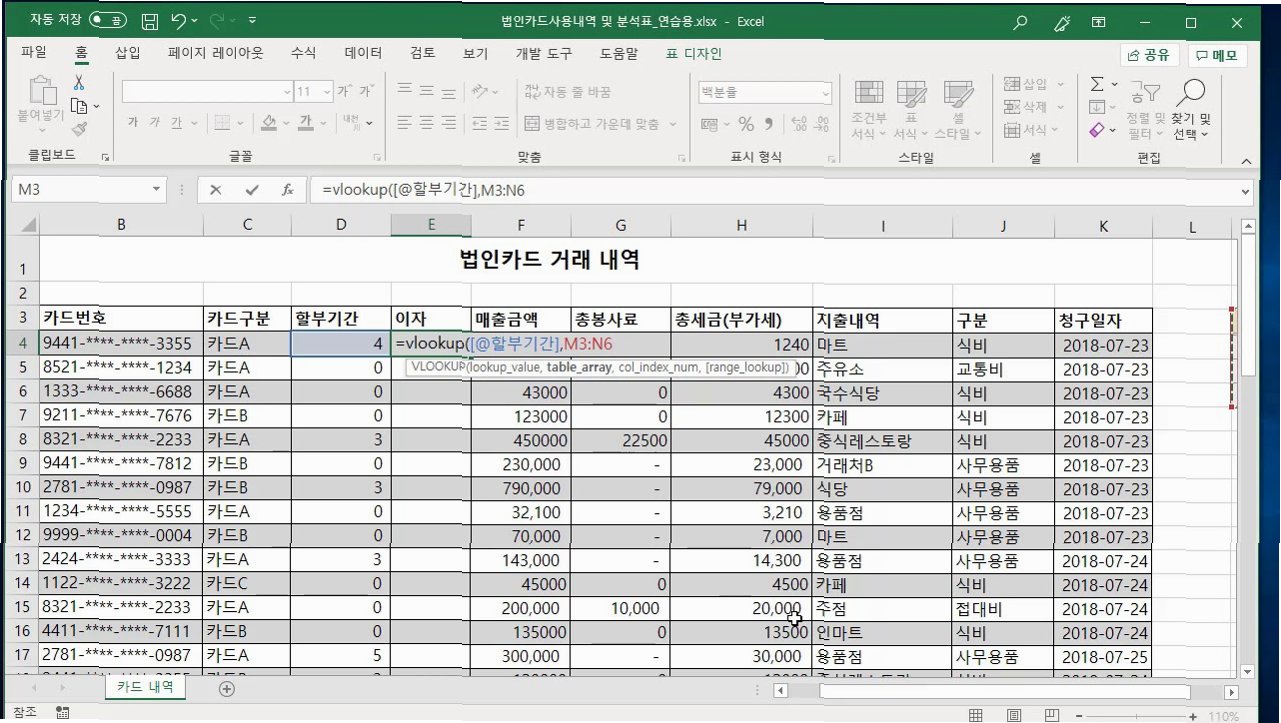
Task: Click the clear eraser icon
Action: [x=1097, y=129]
